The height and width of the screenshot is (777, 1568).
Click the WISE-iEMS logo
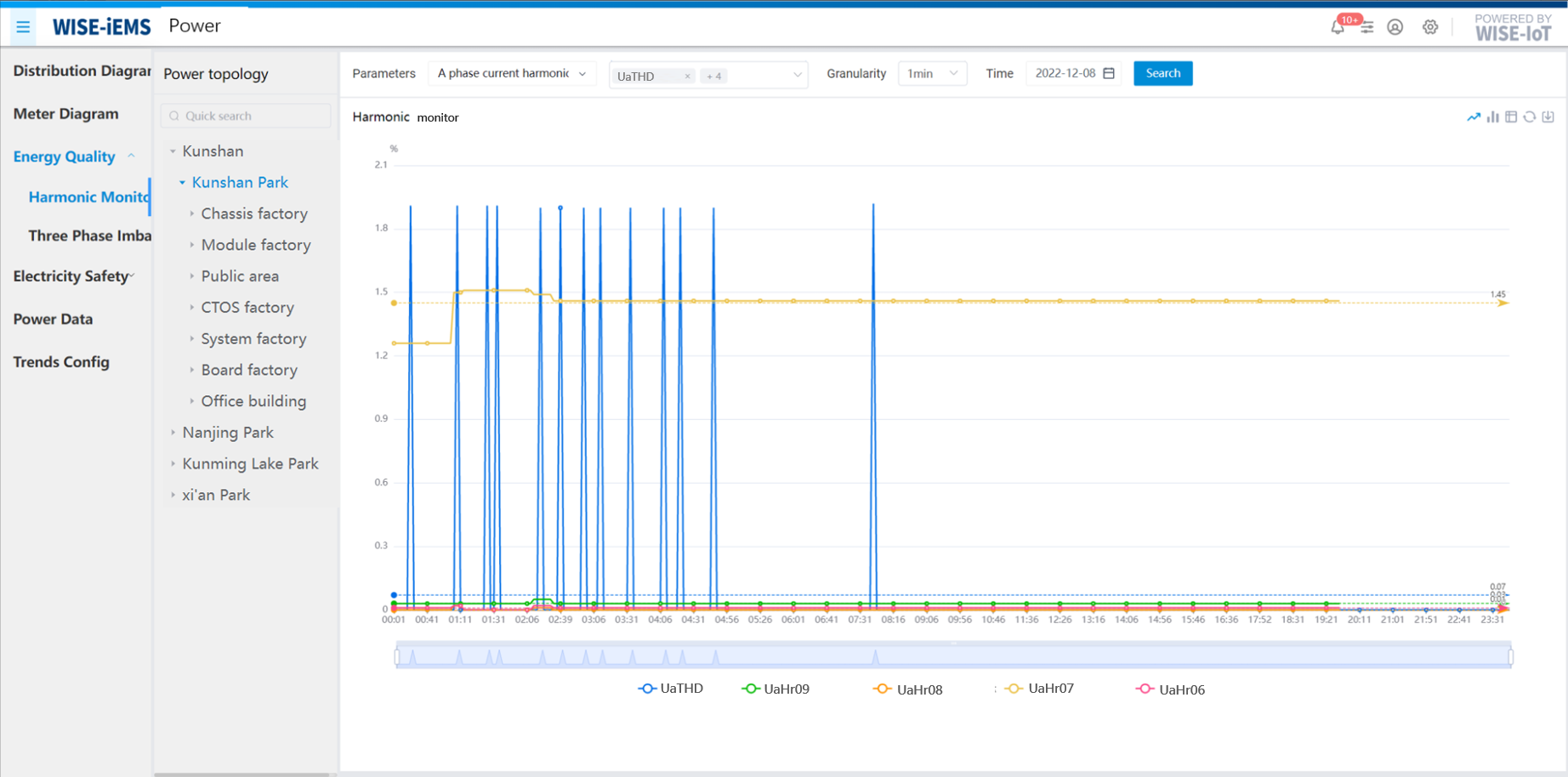(x=101, y=27)
